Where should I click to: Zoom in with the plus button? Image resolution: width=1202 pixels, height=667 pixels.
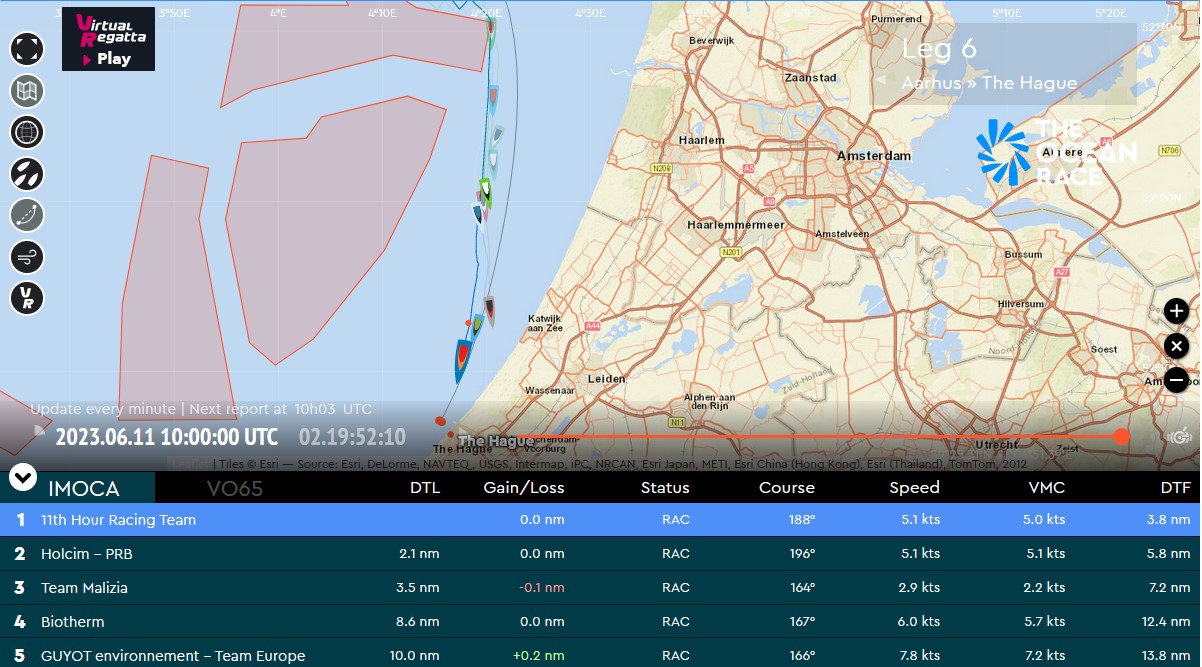(1176, 312)
